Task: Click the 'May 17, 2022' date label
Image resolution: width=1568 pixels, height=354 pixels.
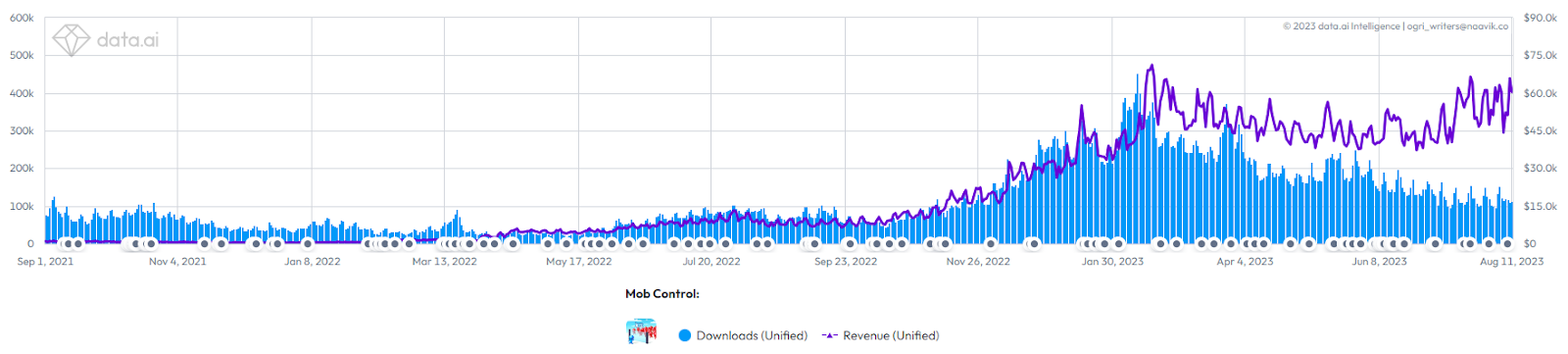Action: tap(578, 261)
